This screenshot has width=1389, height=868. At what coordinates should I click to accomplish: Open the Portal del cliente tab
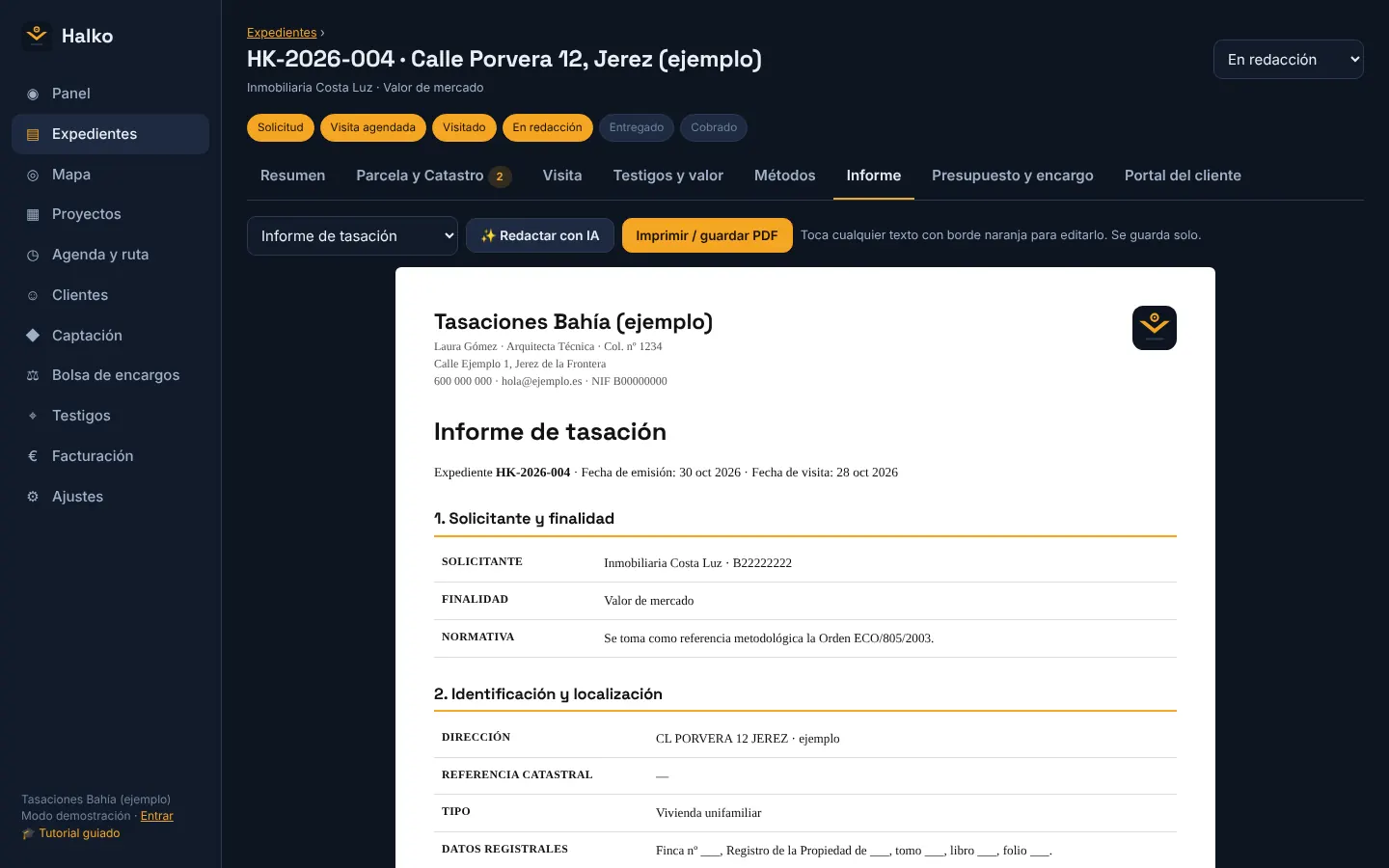1183,176
